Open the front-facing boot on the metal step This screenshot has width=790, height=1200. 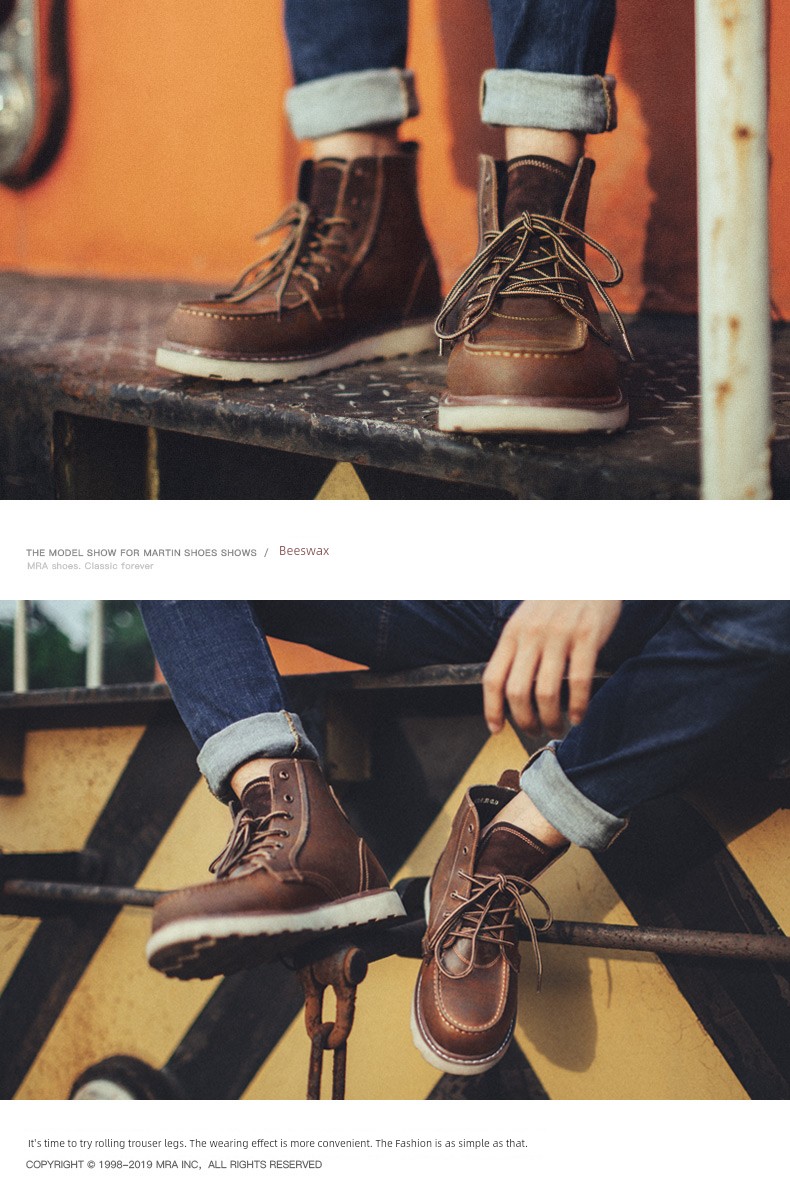(x=531, y=295)
